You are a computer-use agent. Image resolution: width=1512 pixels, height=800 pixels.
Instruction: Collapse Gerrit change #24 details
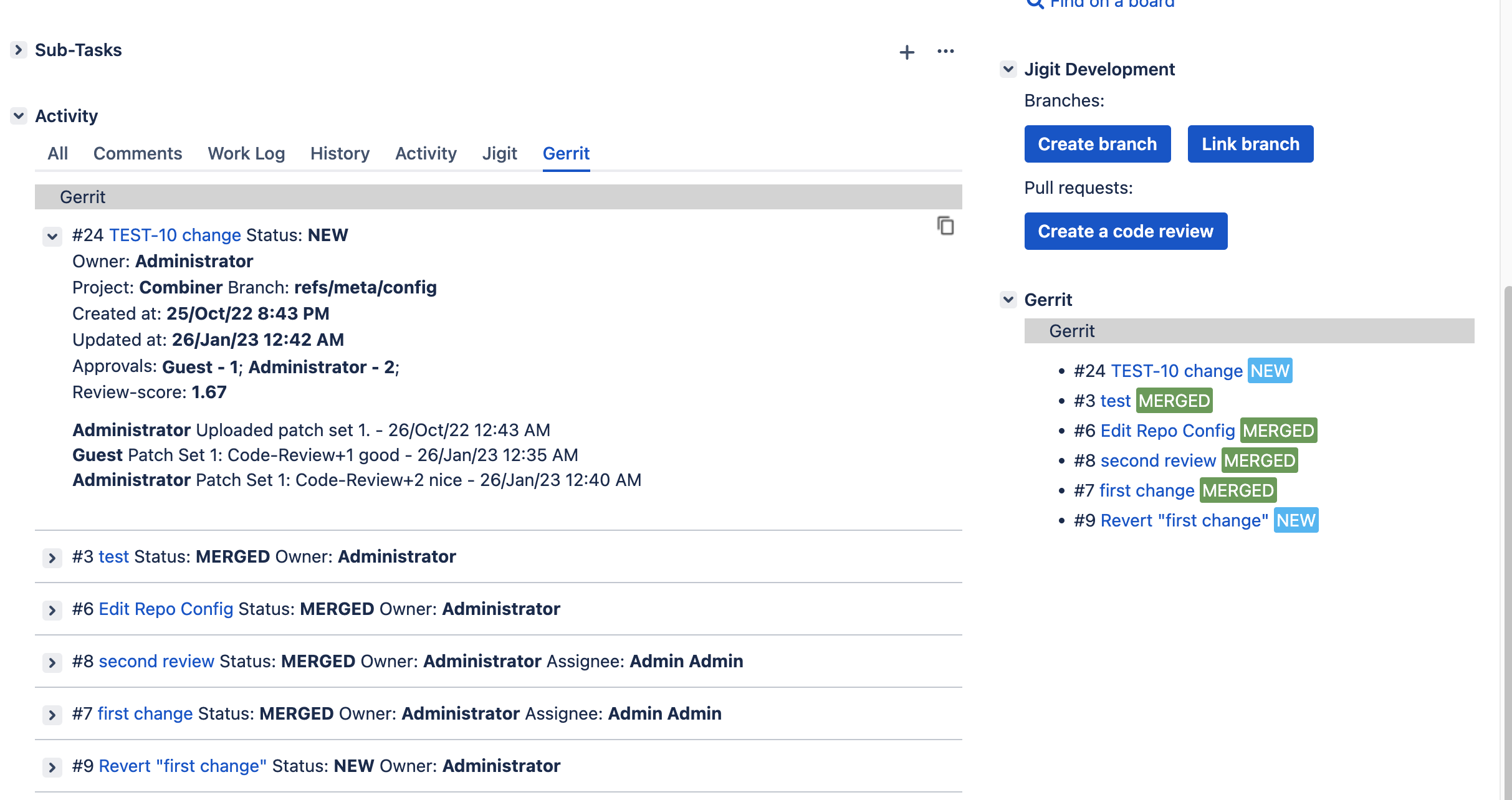tap(52, 237)
